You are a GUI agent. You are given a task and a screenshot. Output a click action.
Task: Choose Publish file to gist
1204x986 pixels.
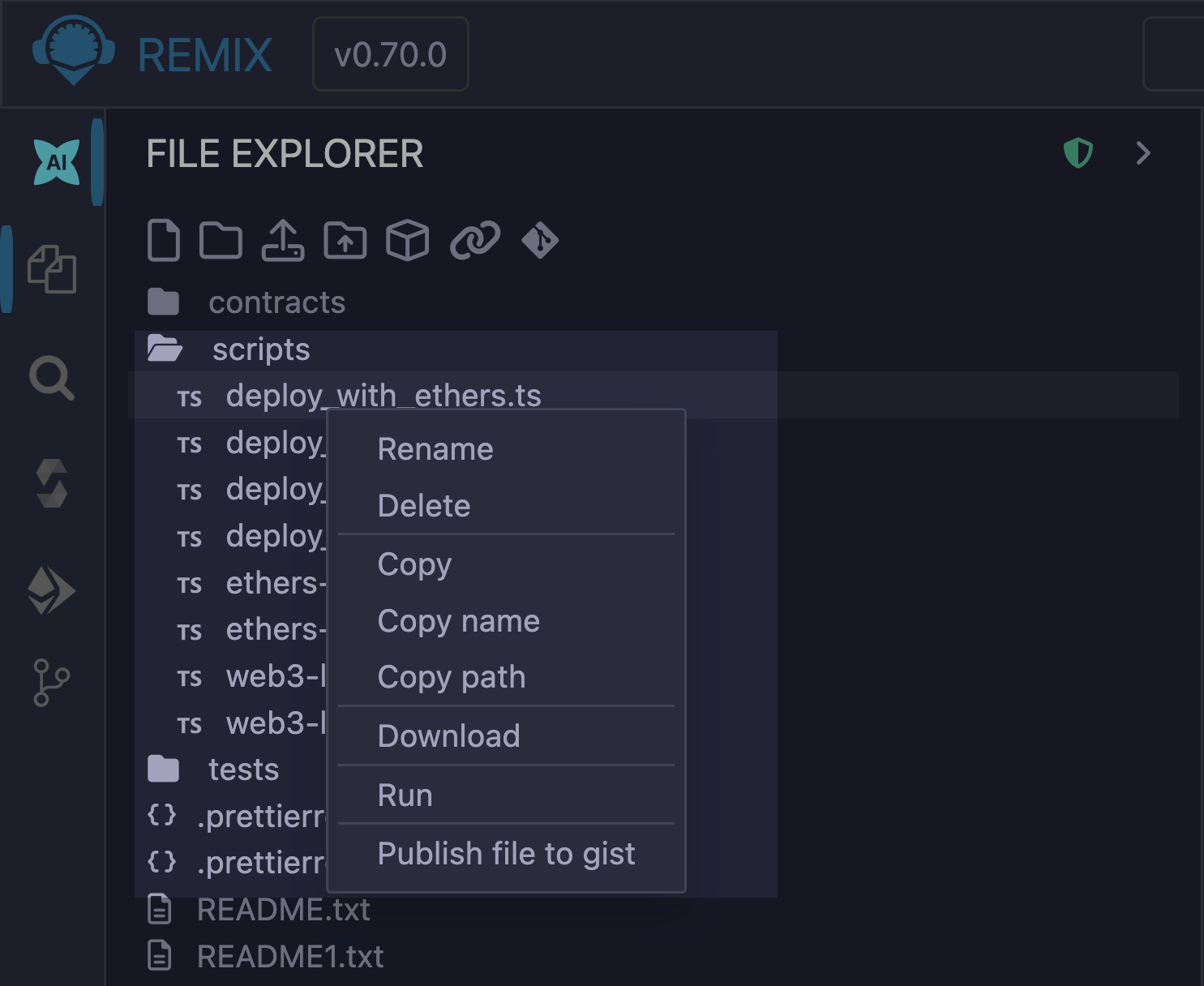pos(506,853)
